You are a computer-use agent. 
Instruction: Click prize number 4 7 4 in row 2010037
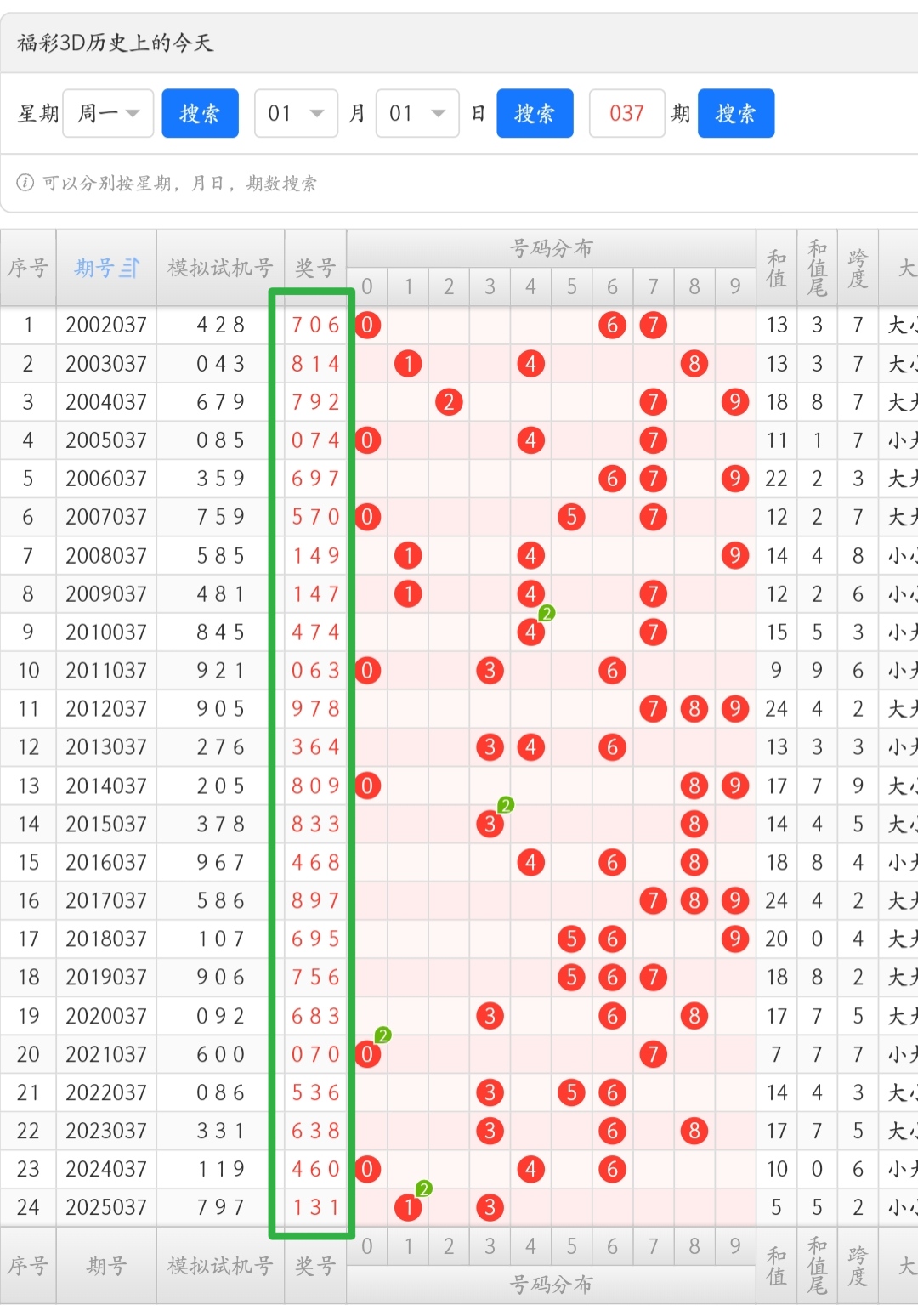point(315,632)
